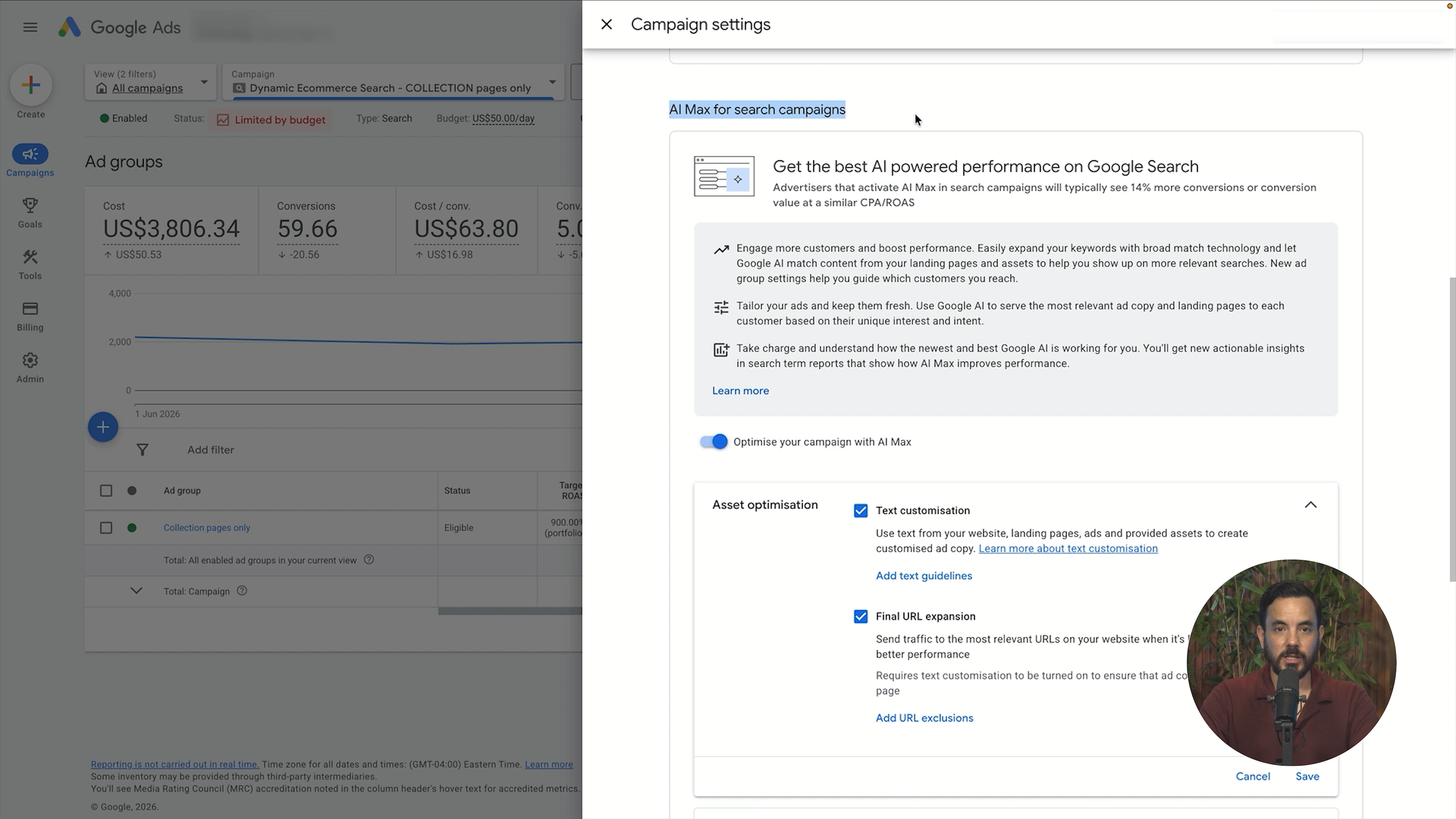Click the status dot column header

tap(132, 490)
